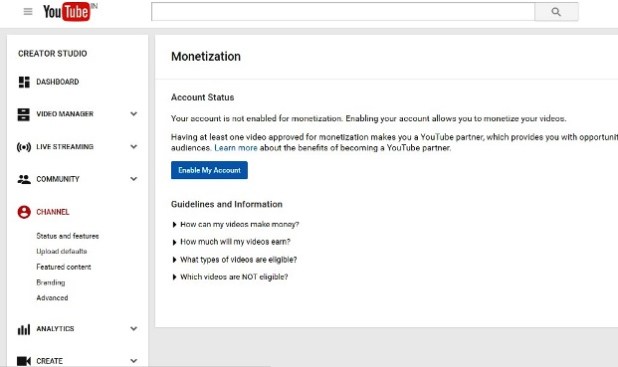Image resolution: width=618 pixels, height=367 pixels.
Task: Expand the Community chevron
Action: [x=134, y=179]
